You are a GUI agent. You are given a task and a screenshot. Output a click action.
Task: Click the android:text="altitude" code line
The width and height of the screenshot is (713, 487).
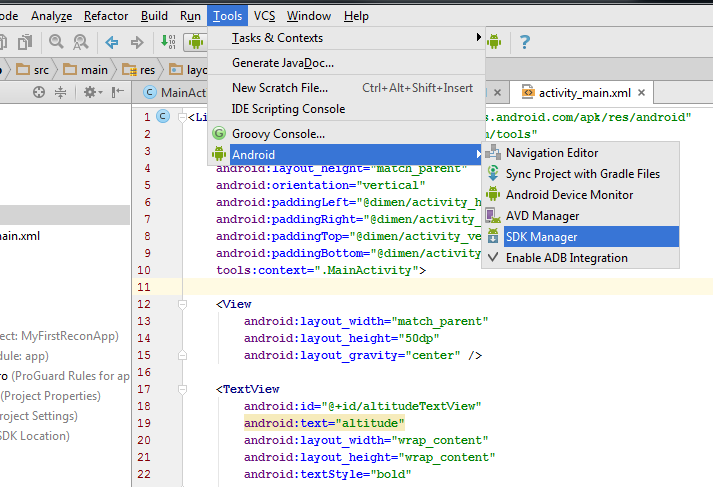pos(324,423)
